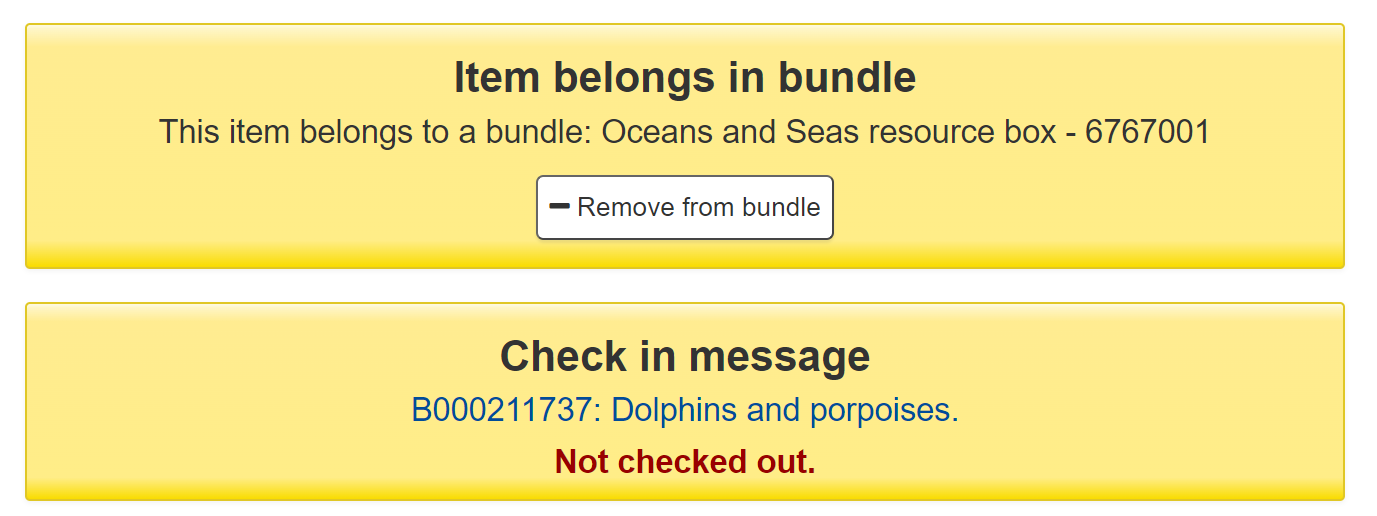1377x516 pixels.
Task: Click the word "Dolphins" in the title link
Action: pos(674,410)
